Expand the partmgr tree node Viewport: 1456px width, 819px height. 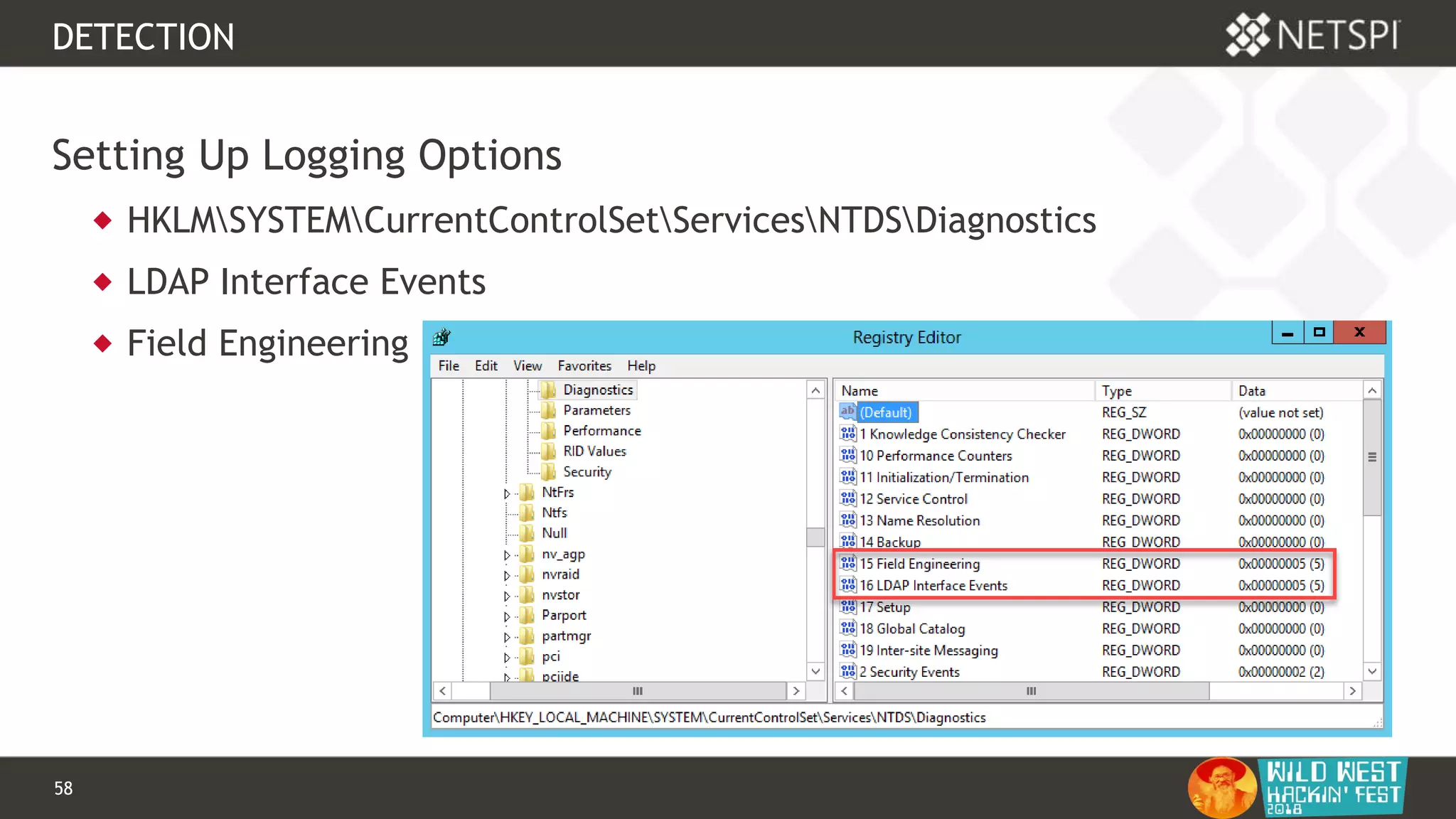[507, 637]
